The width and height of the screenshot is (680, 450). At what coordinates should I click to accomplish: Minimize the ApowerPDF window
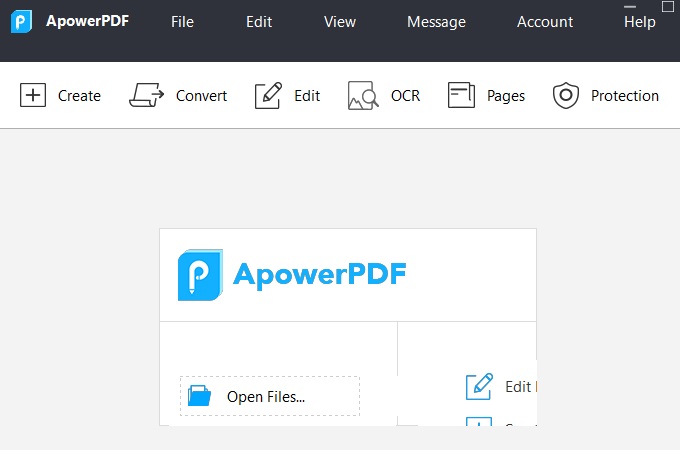pyautogui.click(x=630, y=7)
